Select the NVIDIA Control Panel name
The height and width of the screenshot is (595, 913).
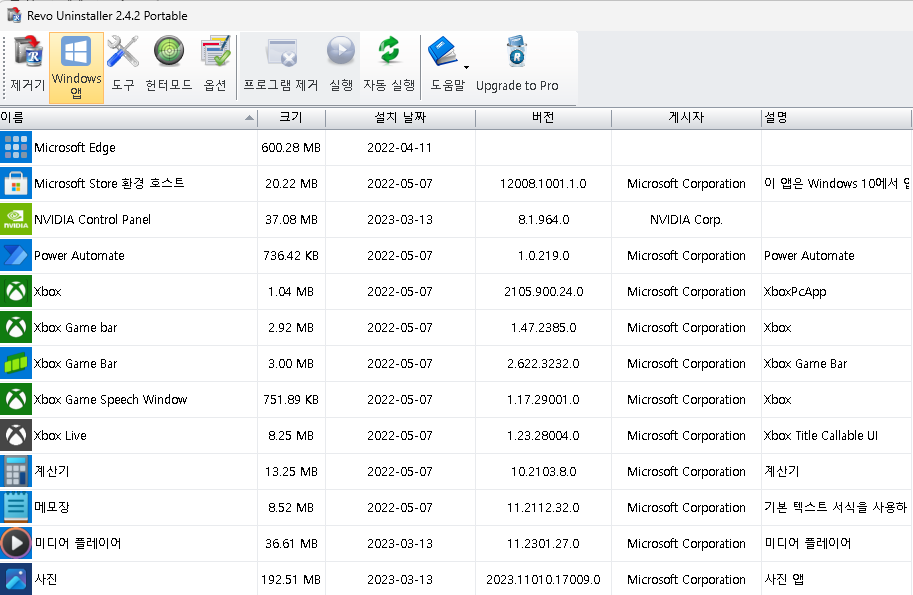[x=92, y=219]
